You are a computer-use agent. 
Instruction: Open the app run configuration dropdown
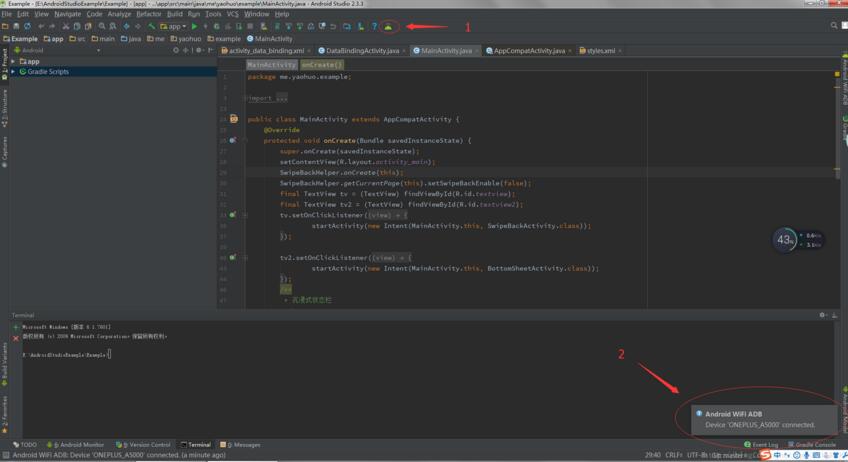[x=174, y=26]
